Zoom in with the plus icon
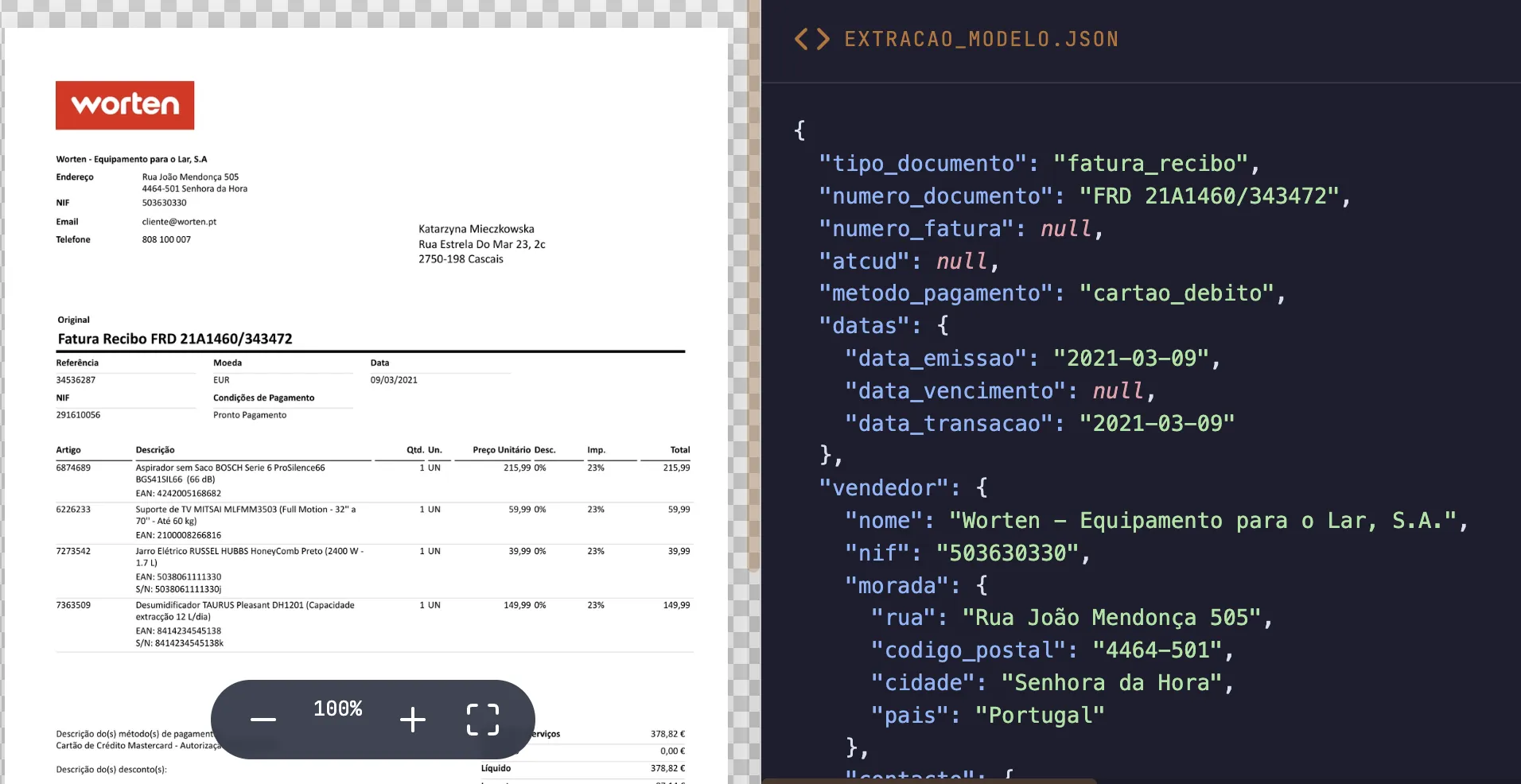Screen dimensions: 1521x784 click(413, 720)
